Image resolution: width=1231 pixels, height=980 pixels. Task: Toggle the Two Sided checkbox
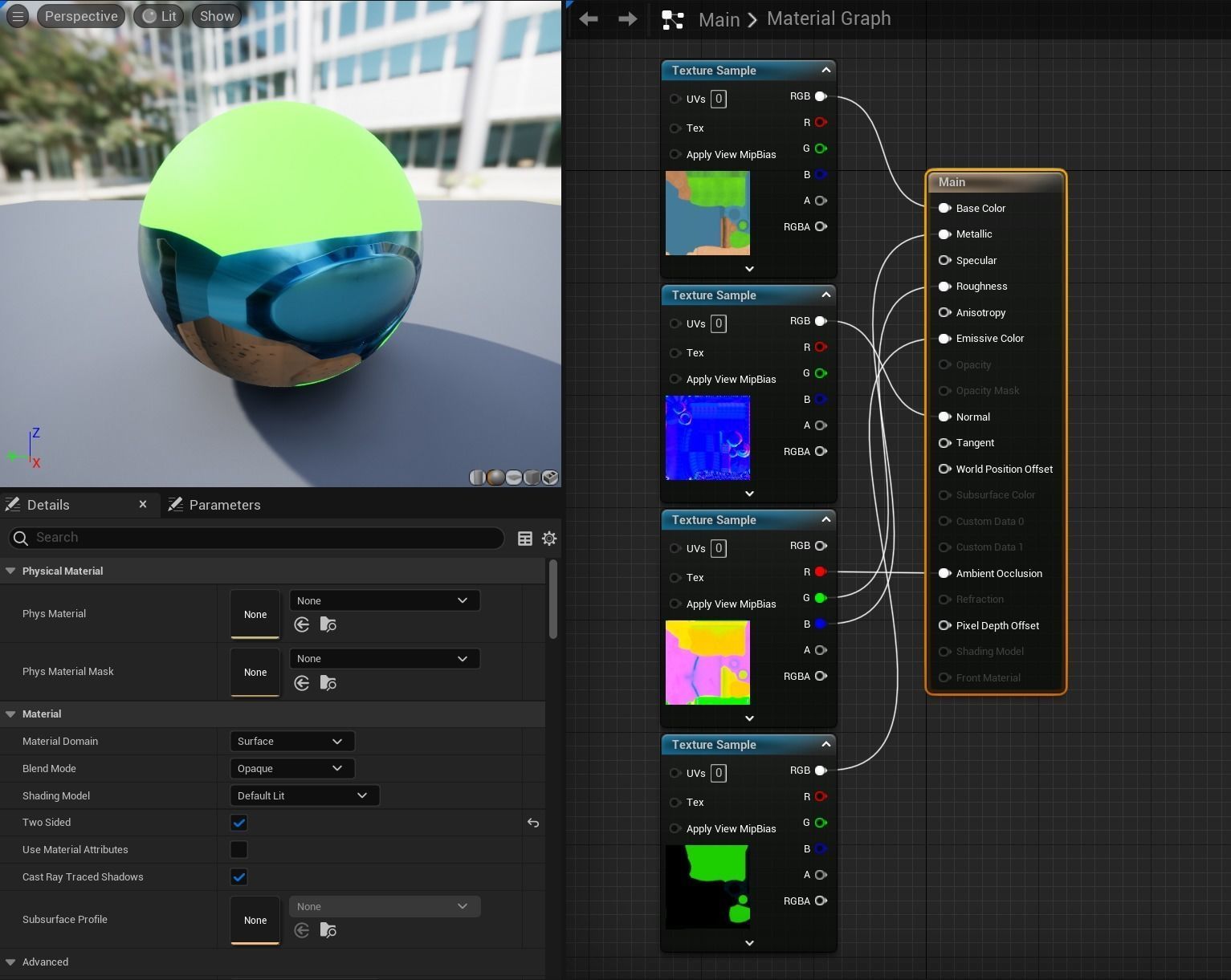238,823
